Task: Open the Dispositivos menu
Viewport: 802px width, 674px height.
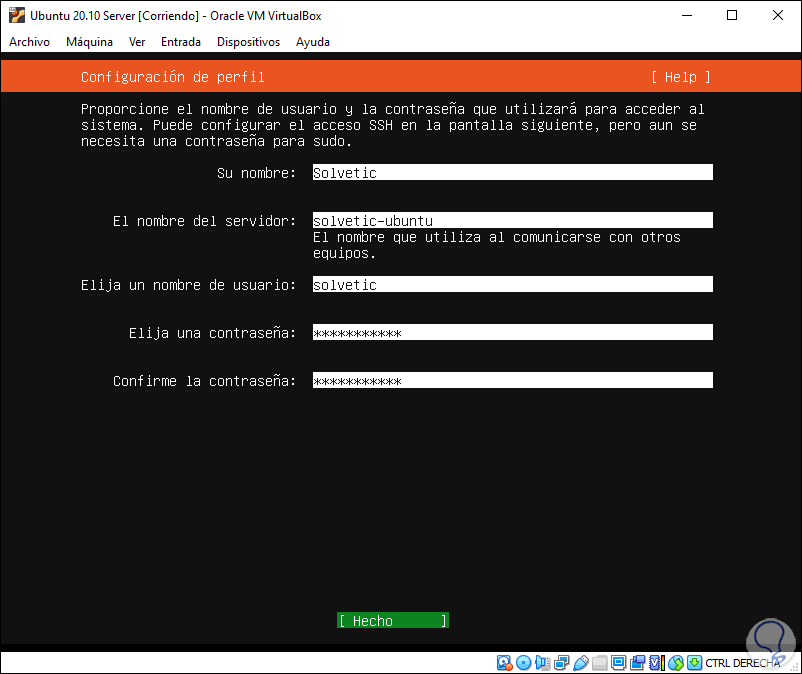Action: click(x=248, y=42)
